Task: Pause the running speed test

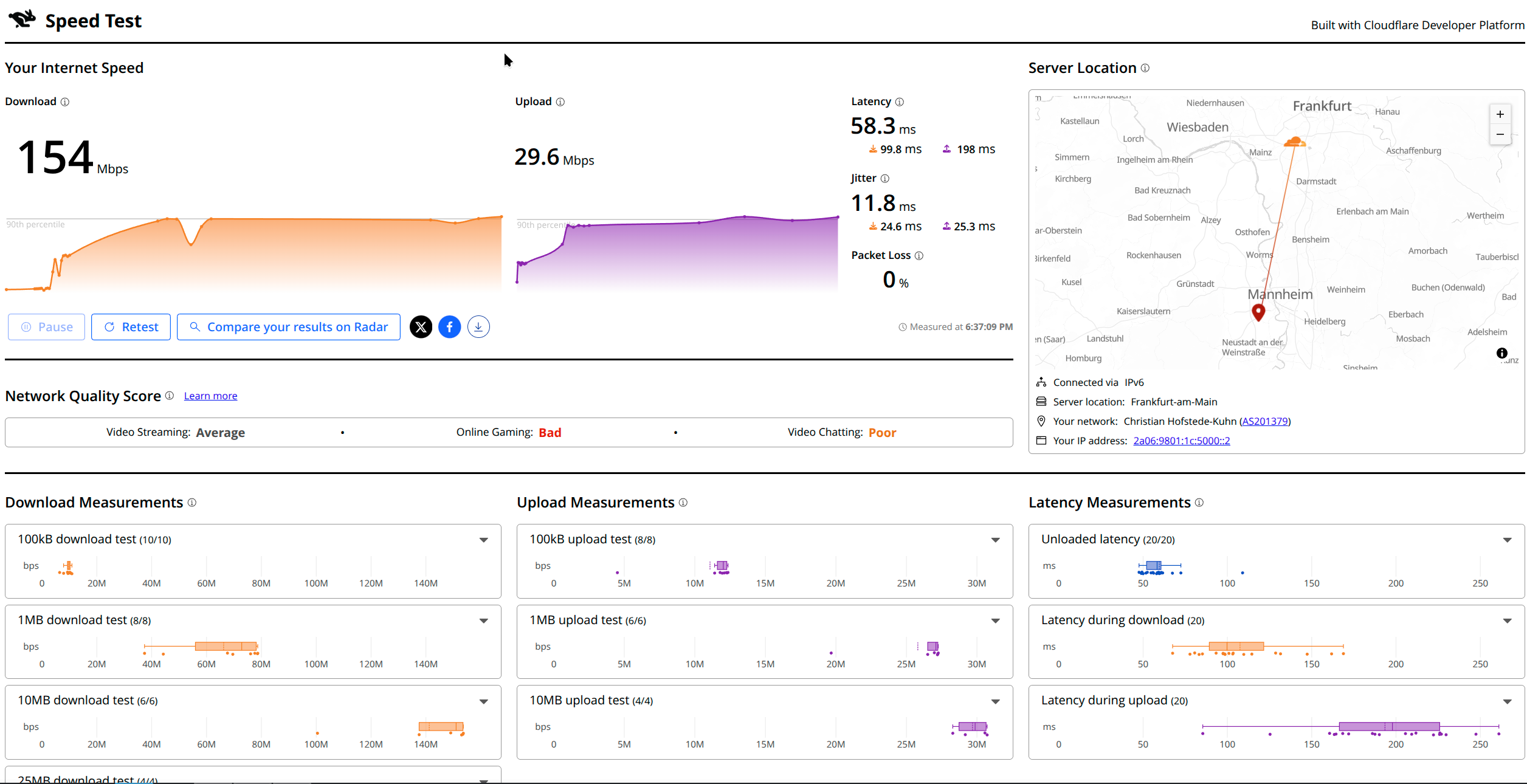Action: (47, 327)
